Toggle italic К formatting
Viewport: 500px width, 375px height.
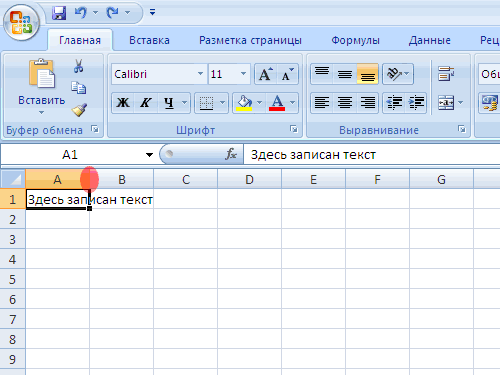[x=146, y=103]
